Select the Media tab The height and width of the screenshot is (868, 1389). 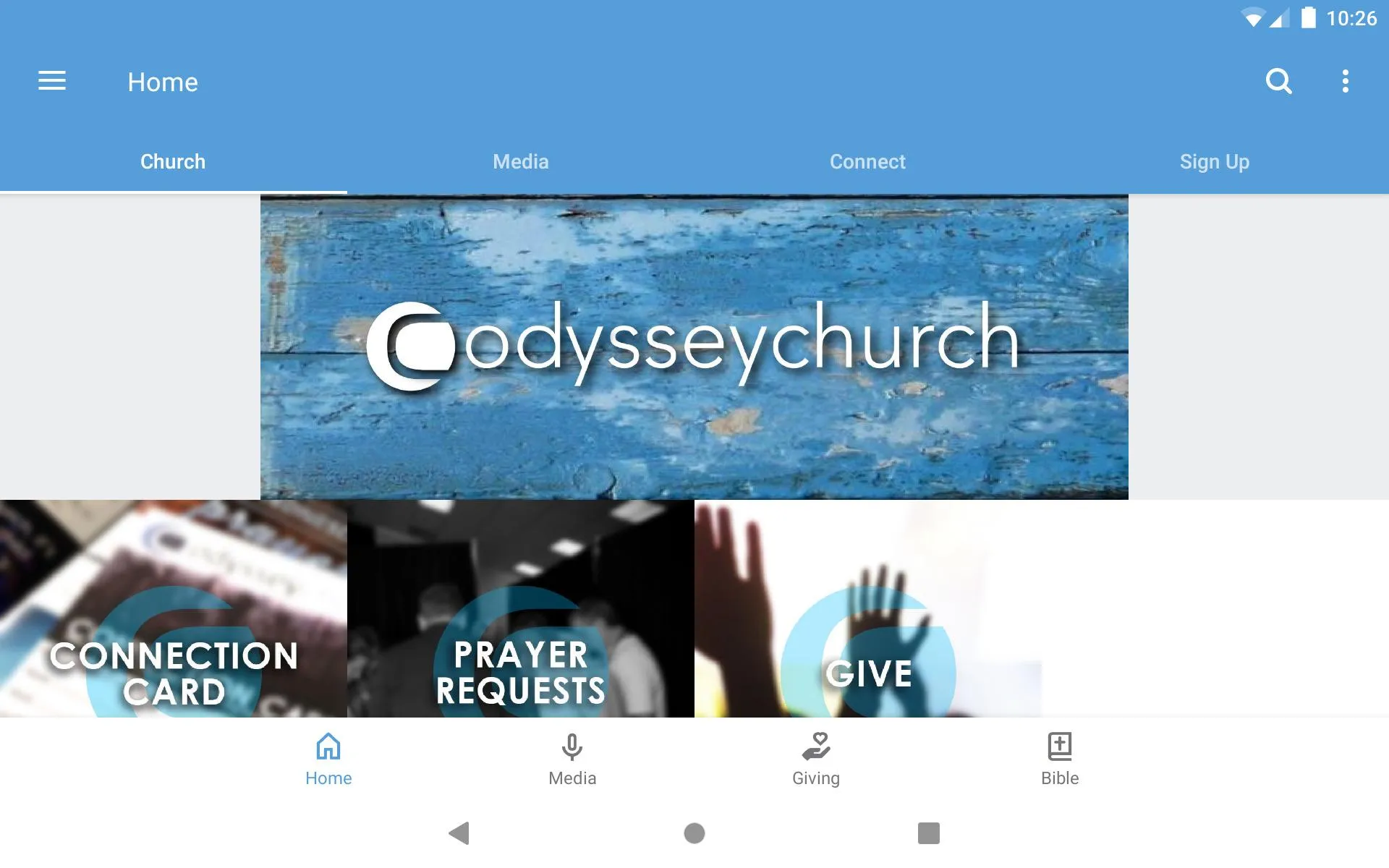point(520,161)
